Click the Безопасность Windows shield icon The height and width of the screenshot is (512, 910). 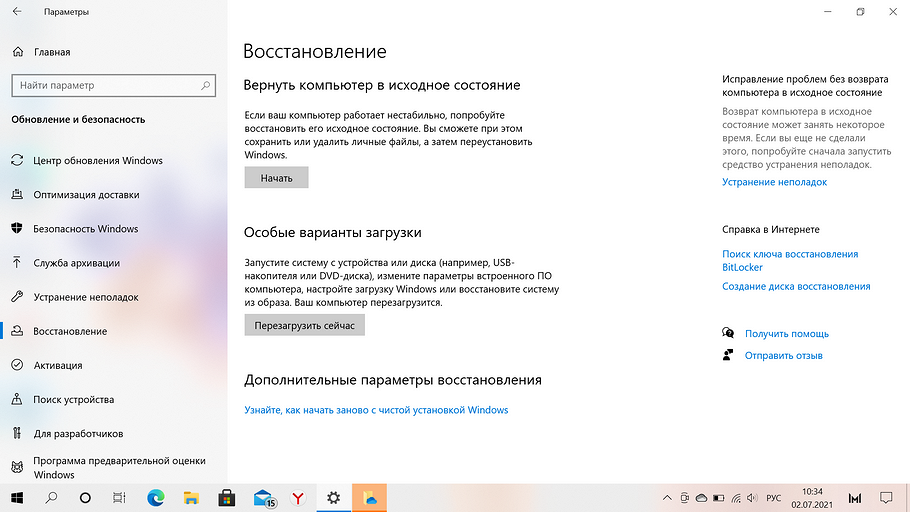17,229
